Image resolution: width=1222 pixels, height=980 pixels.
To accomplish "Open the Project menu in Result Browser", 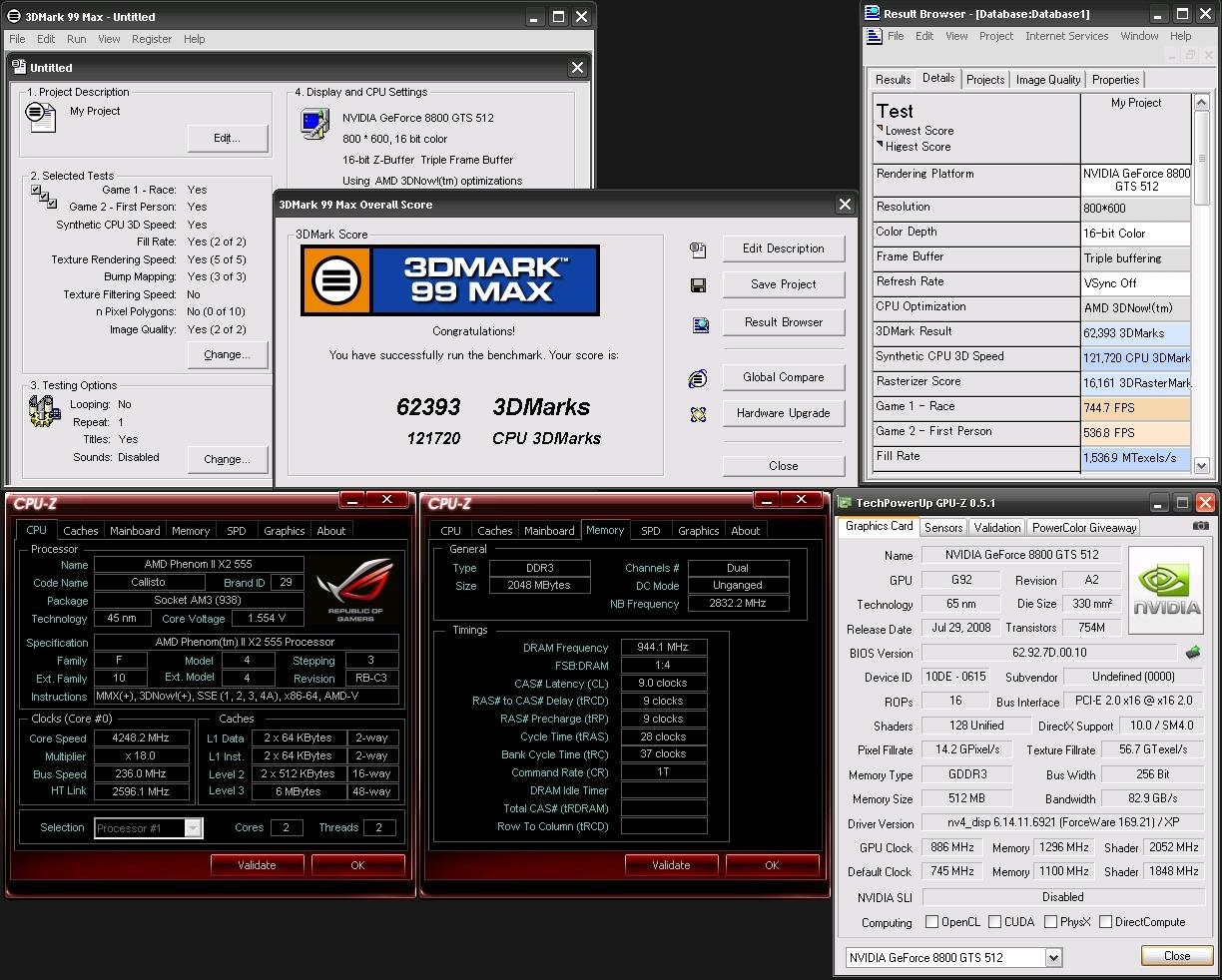I will (x=996, y=36).
